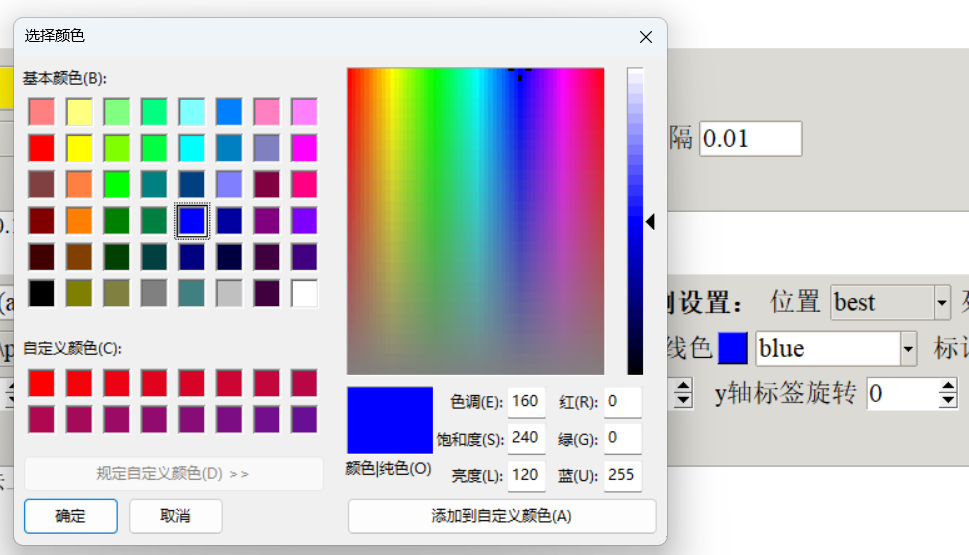This screenshot has width=969, height=555.
Task: Click 添加到自定义颜色(A) button
Action: tap(502, 515)
